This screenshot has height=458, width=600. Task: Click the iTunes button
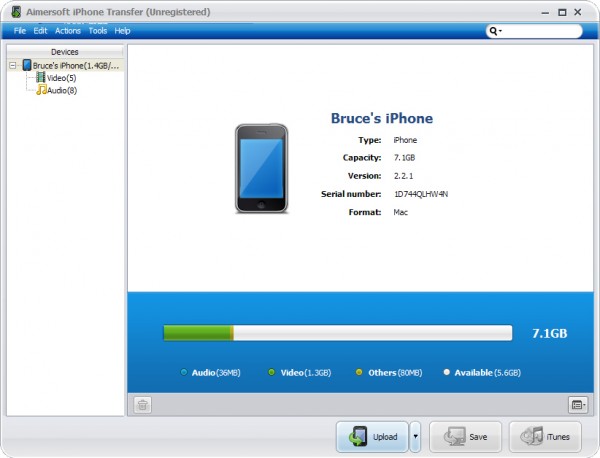tap(545, 437)
